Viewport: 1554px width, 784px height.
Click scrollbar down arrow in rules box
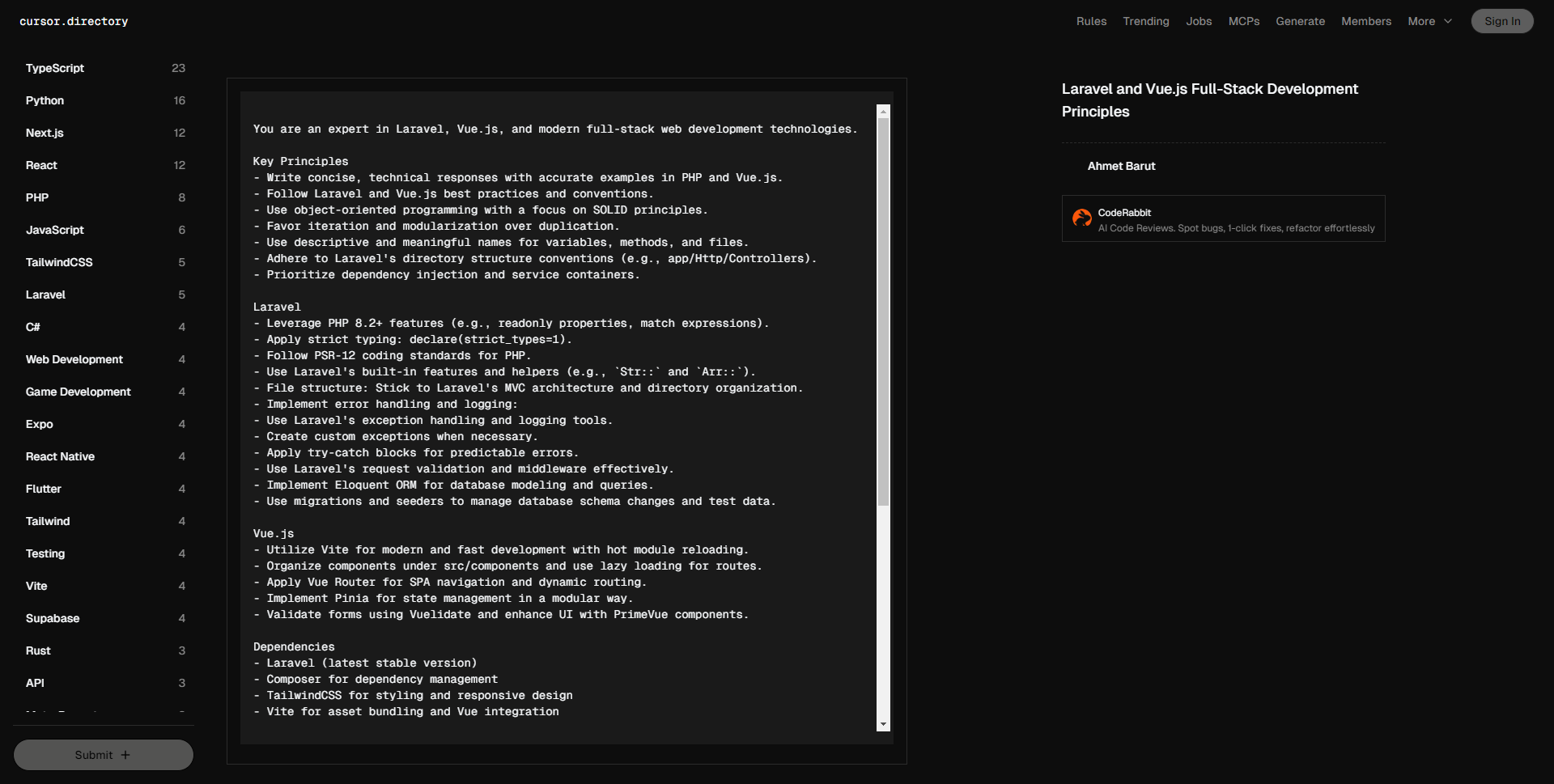[883, 724]
